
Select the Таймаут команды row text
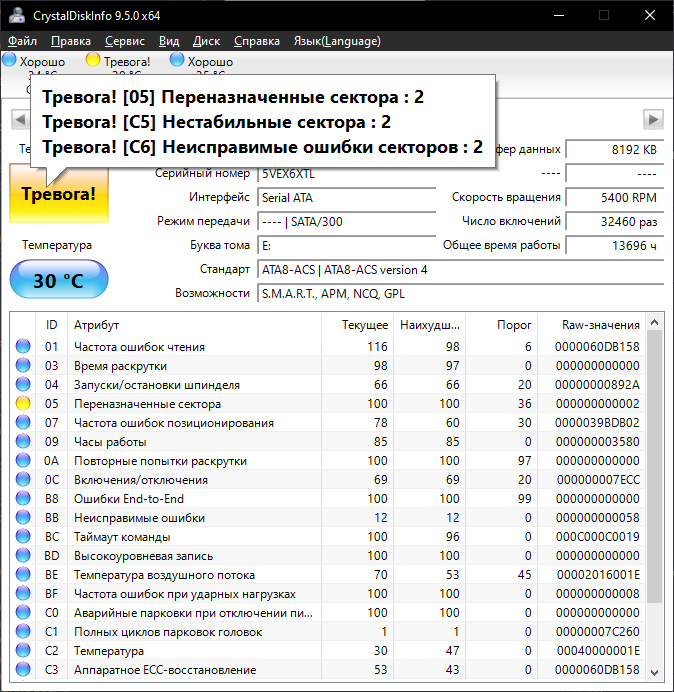click(122, 537)
